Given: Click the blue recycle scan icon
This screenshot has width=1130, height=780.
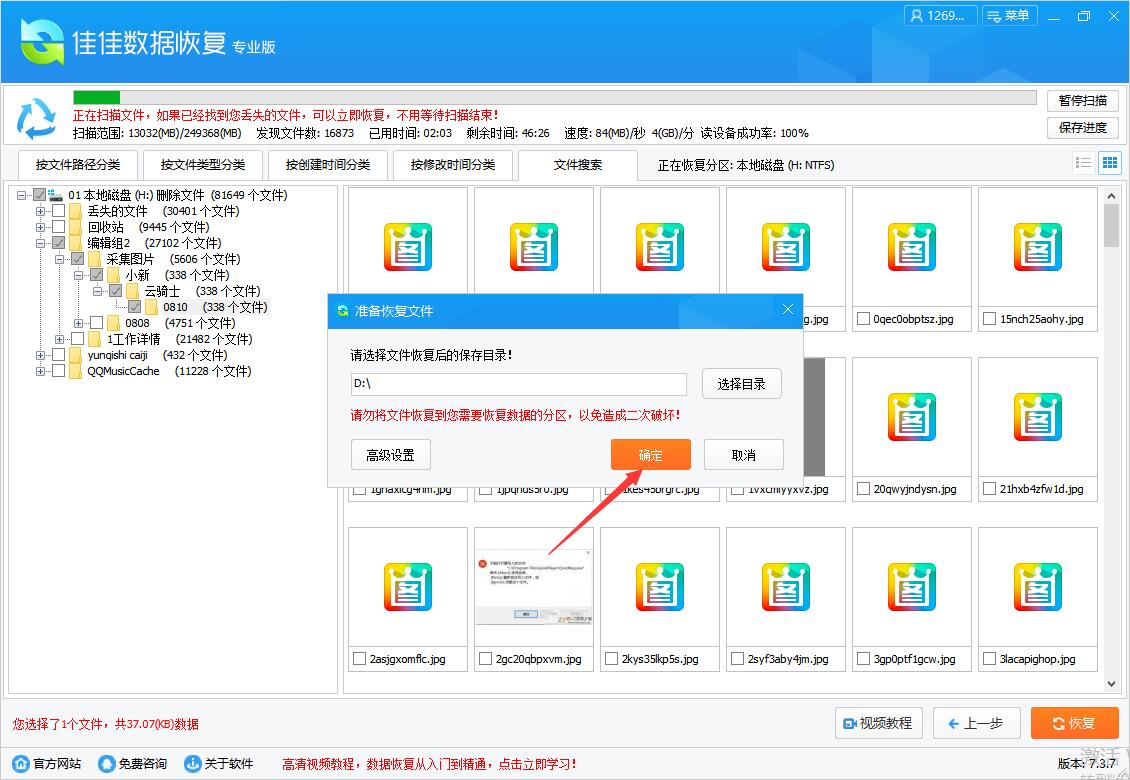Looking at the screenshot, I should tap(36, 118).
